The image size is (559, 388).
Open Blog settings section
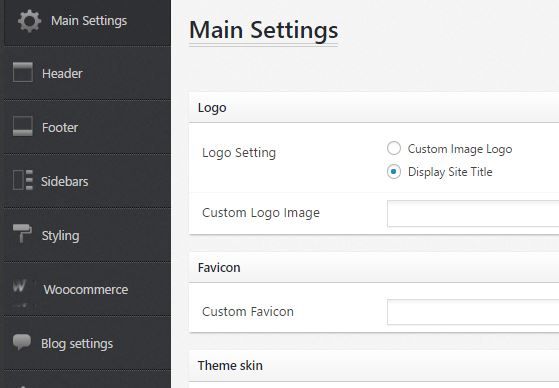point(86,343)
